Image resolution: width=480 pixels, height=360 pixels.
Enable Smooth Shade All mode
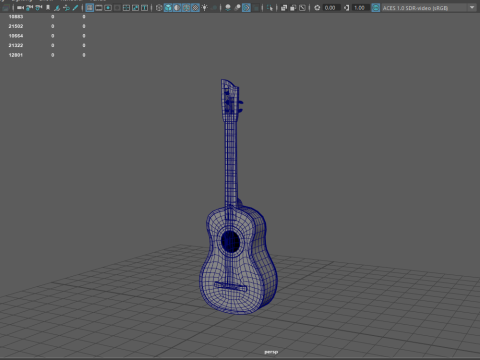(168, 7)
